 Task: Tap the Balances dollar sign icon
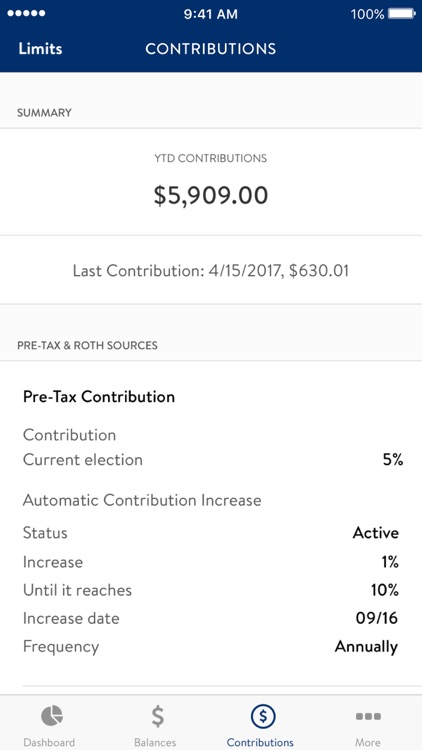(x=157, y=717)
